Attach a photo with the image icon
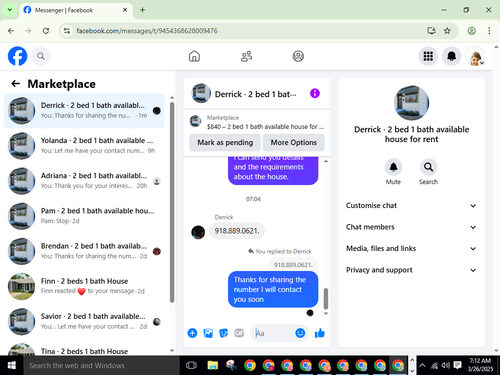Image resolution: width=500 pixels, height=375 pixels. tap(208, 333)
